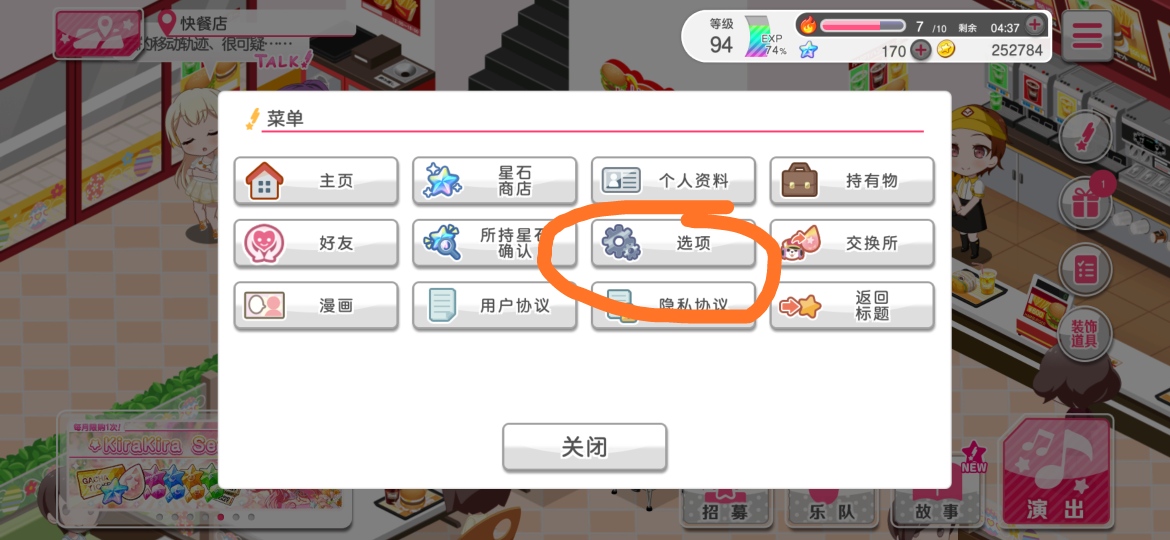Viewport: 1170px width, 540px height.
Task: Open the 星石商店 star shop
Action: click(x=495, y=181)
